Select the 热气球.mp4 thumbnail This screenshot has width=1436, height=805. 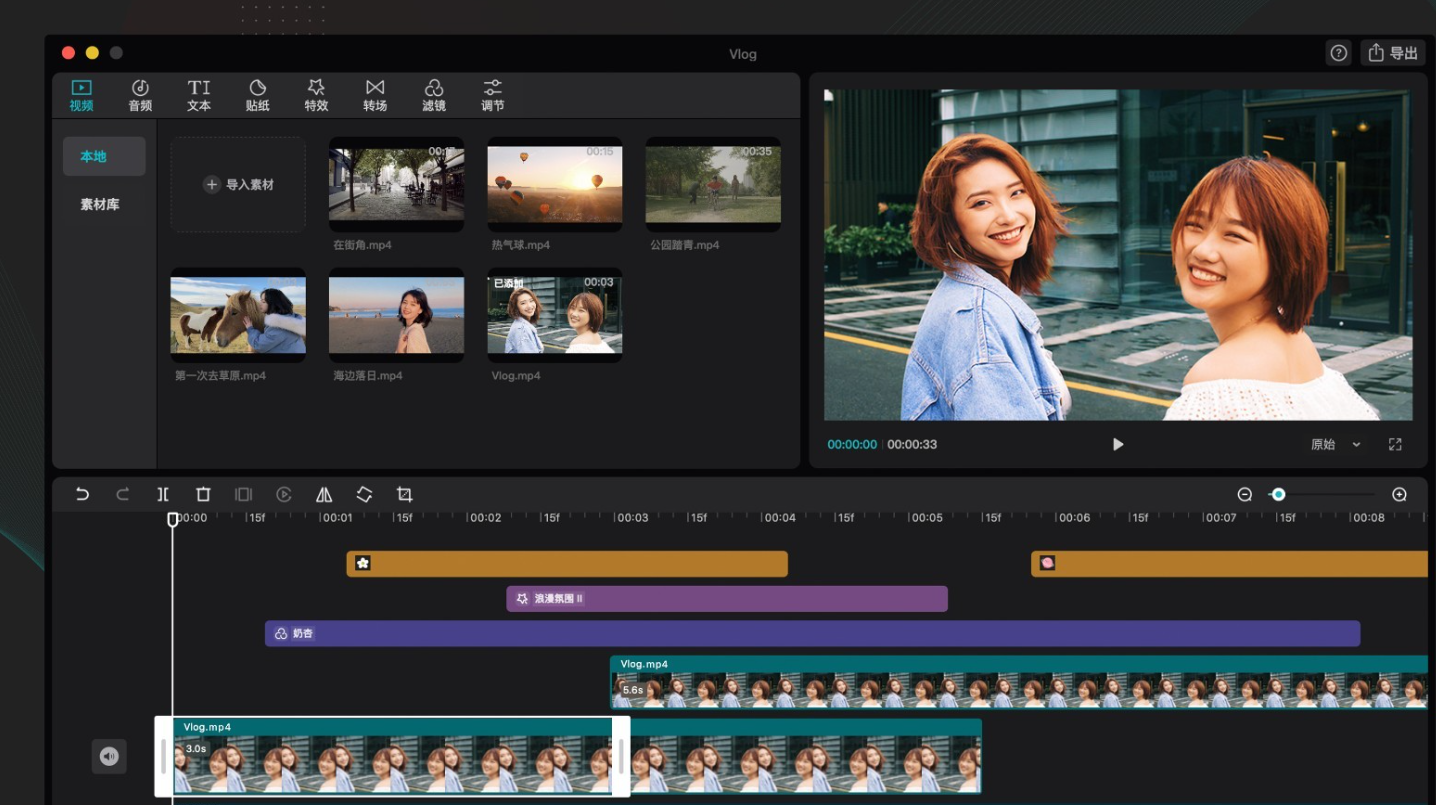click(x=554, y=185)
